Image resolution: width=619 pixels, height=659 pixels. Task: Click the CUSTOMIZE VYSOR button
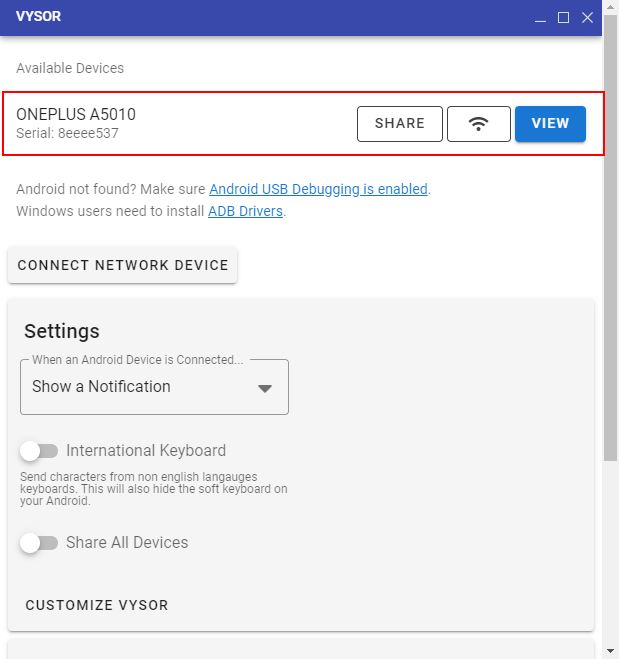(97, 605)
